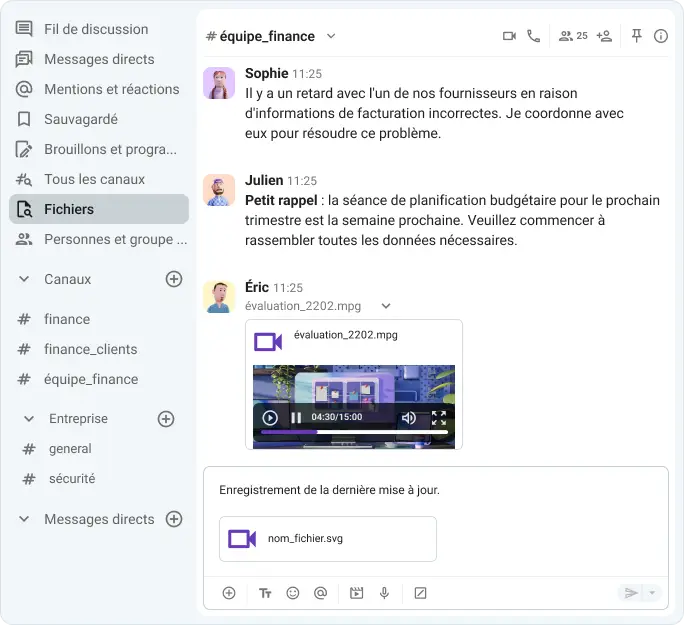This screenshot has width=684, height=625.
Task: Collapse the évaluation_2202.mpg attachment
Action: point(386,306)
